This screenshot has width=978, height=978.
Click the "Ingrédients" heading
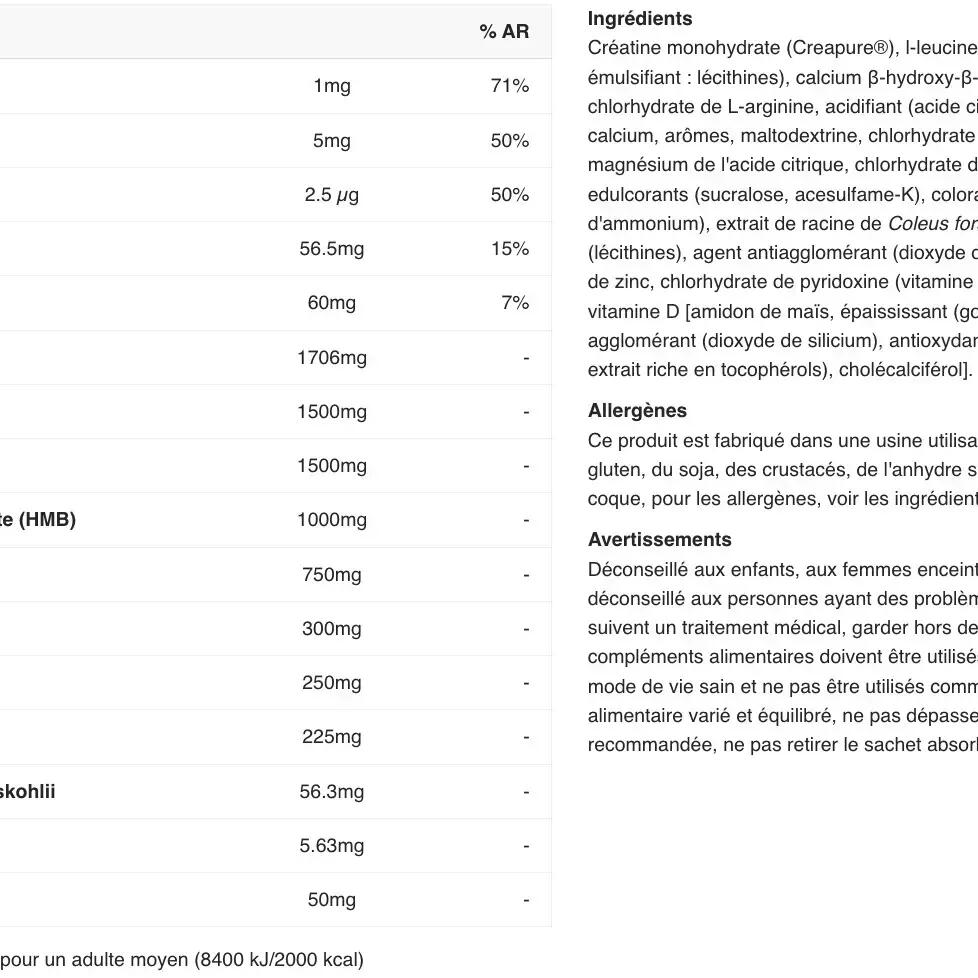(x=640, y=19)
